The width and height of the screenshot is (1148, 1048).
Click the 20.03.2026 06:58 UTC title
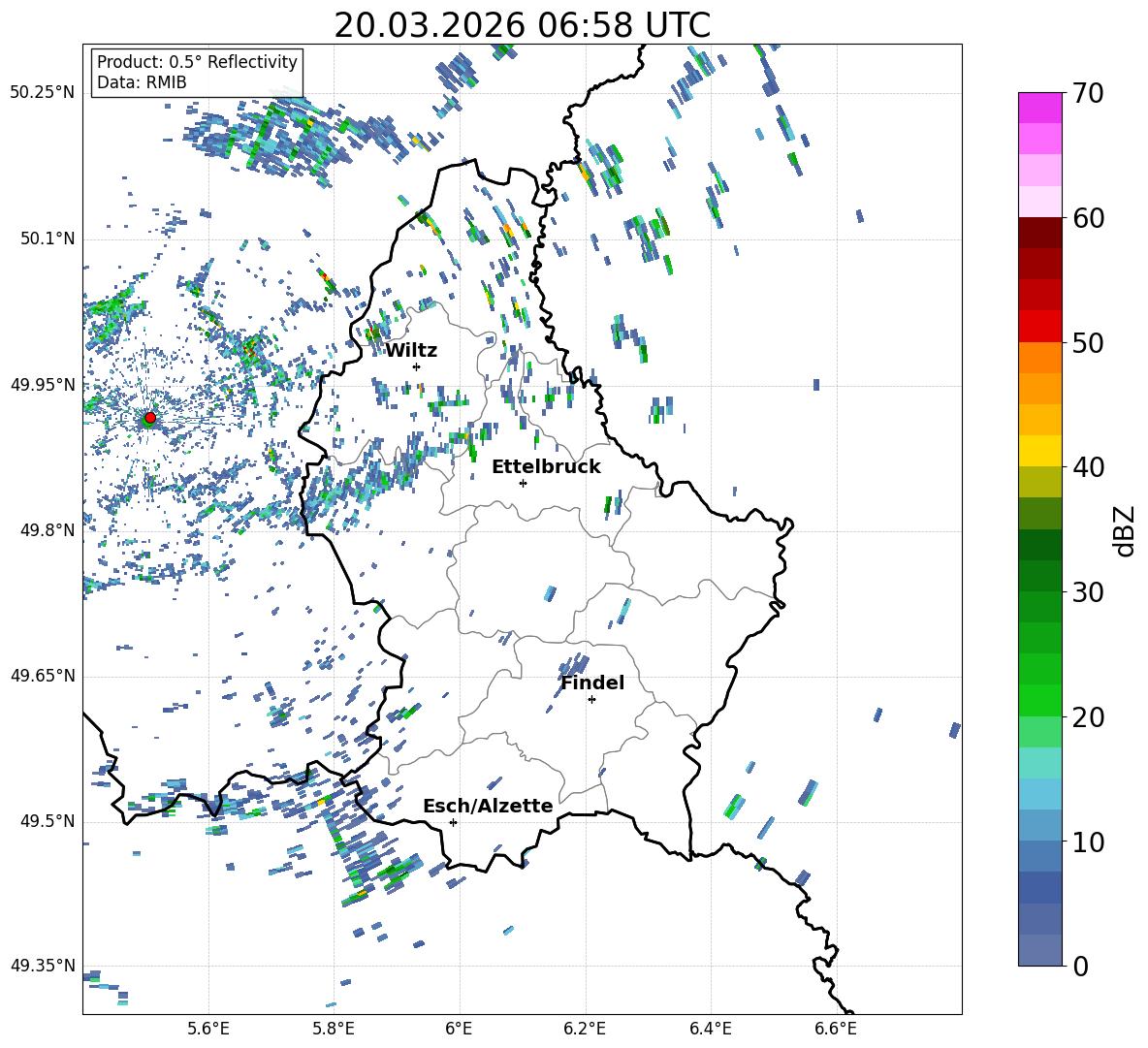pos(522,24)
